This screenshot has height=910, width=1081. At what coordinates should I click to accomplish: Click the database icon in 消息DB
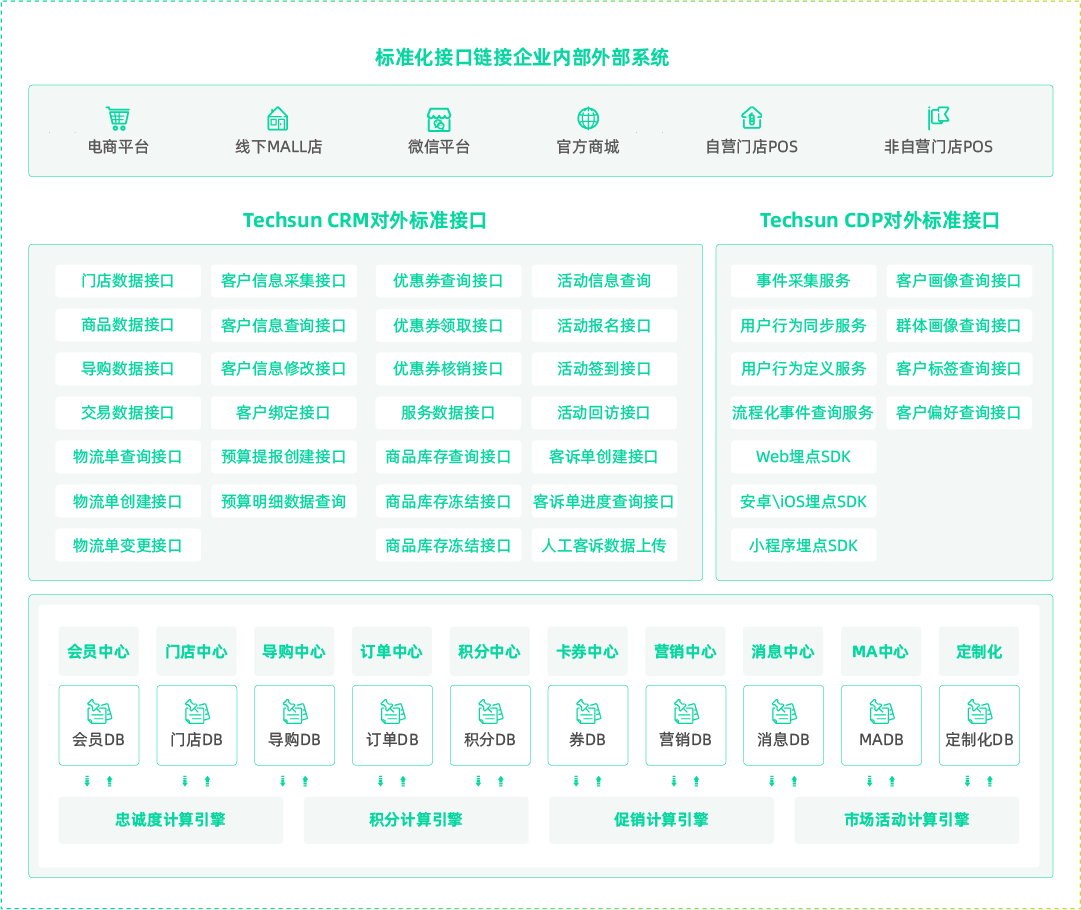click(784, 711)
